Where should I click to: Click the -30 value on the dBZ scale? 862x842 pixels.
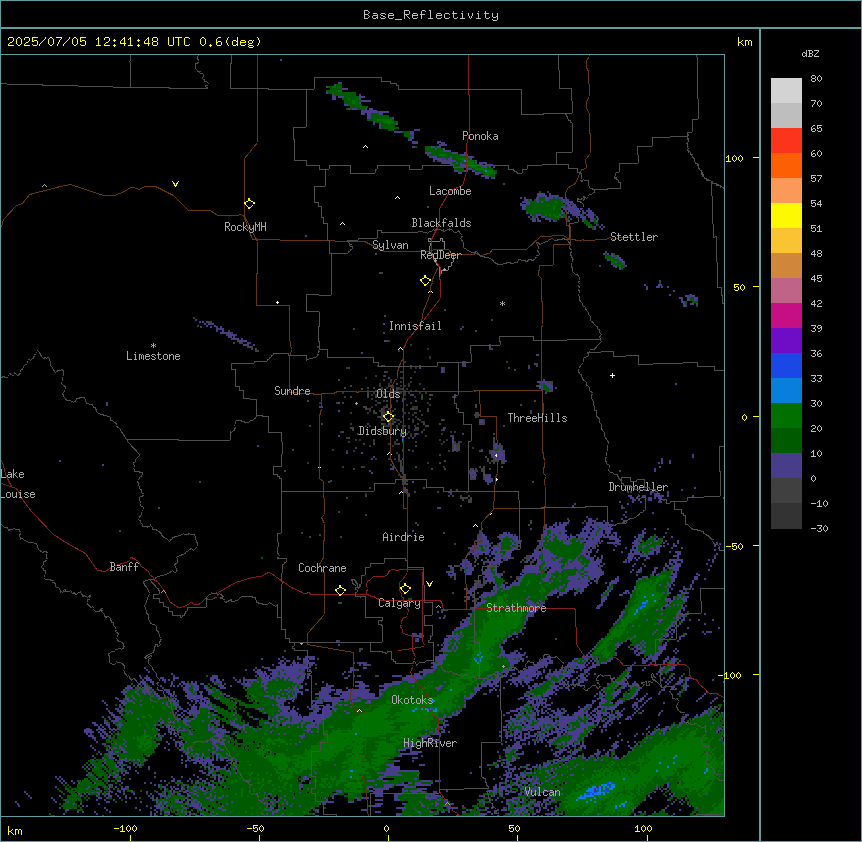(x=819, y=528)
